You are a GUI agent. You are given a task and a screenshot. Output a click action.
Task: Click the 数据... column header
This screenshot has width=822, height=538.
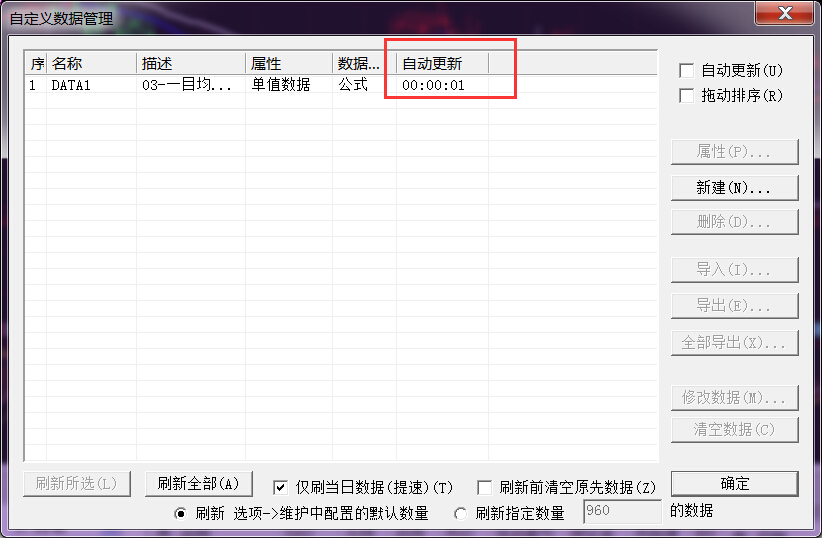pyautogui.click(x=364, y=64)
